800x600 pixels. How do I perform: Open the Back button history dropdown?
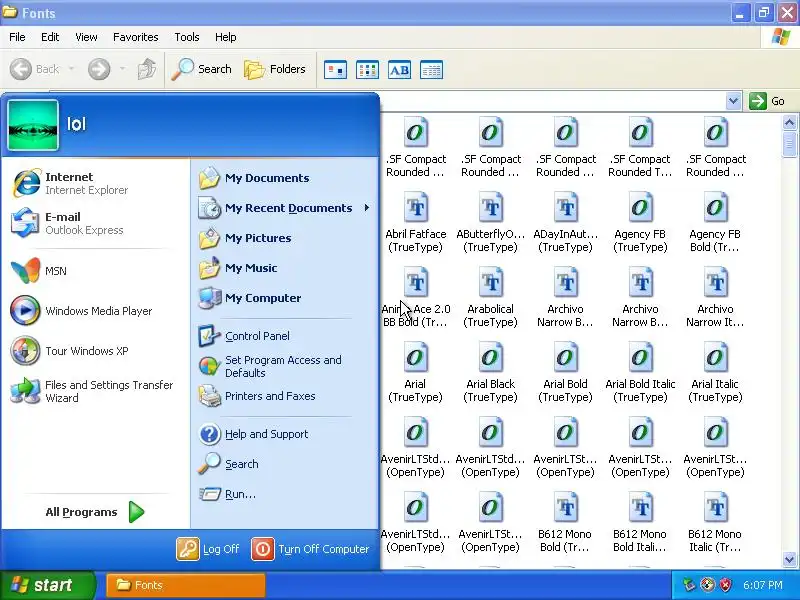pos(71,69)
